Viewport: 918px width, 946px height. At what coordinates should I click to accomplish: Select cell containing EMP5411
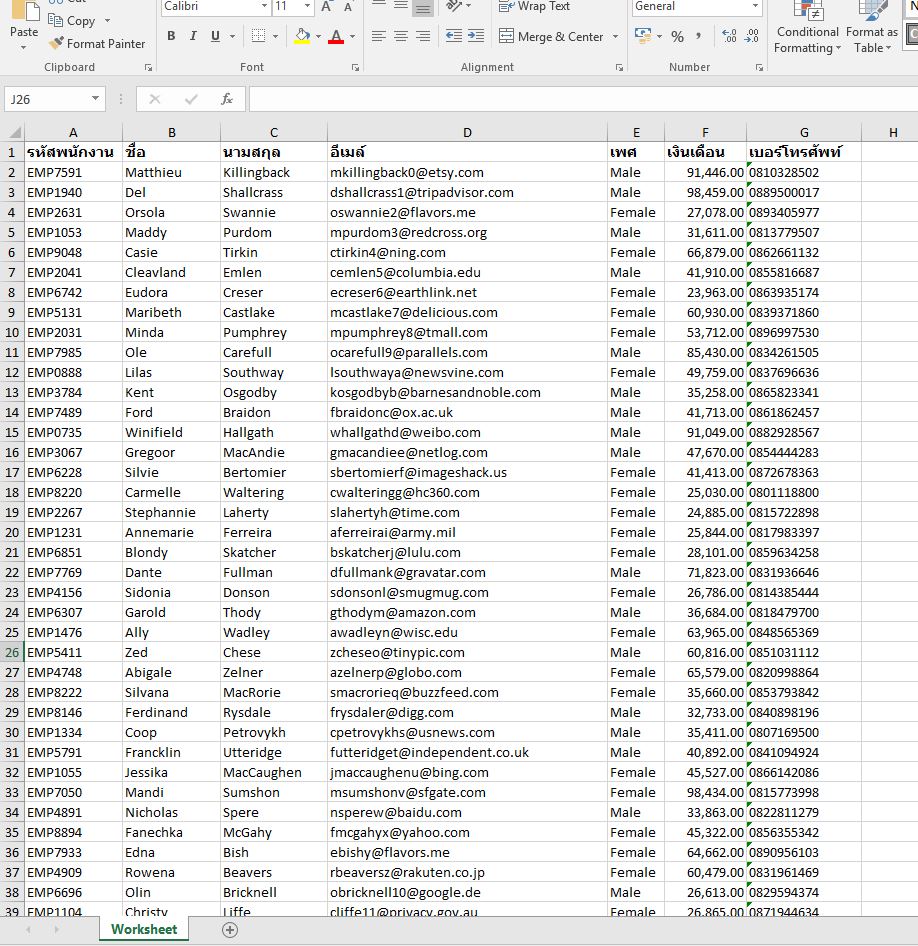[73, 653]
